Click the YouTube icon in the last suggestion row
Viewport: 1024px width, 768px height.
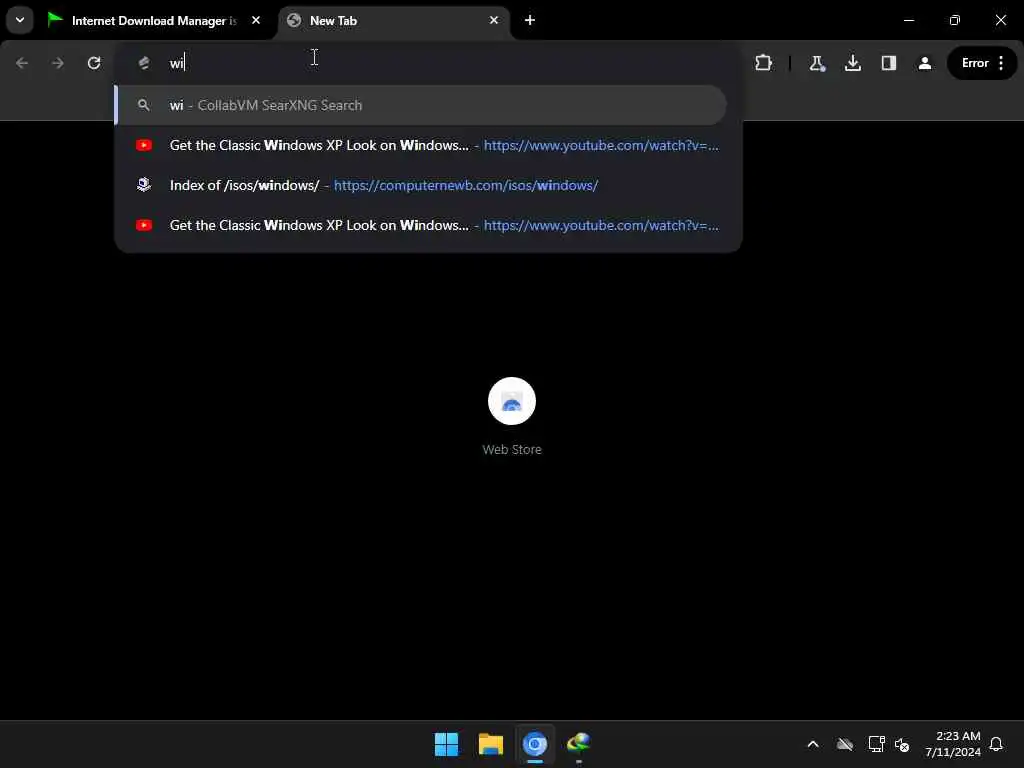click(144, 225)
